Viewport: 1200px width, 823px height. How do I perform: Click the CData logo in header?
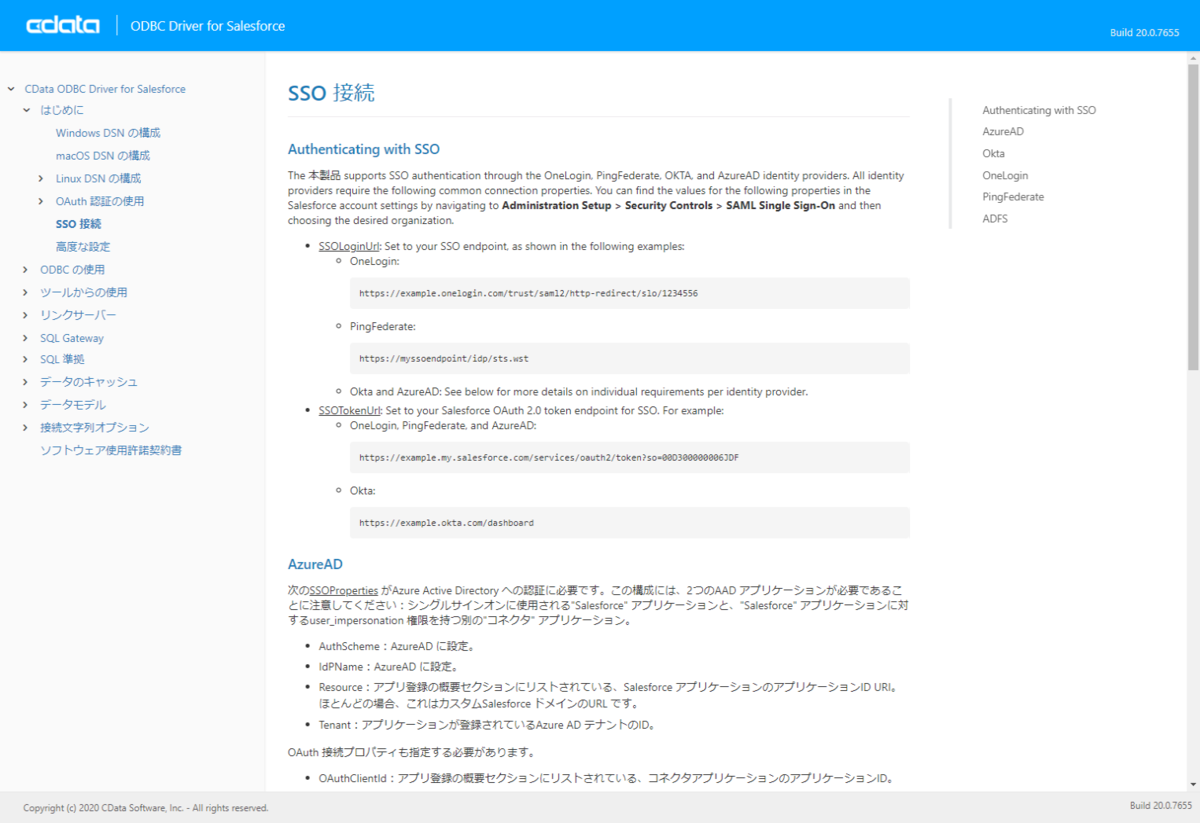[63, 25]
